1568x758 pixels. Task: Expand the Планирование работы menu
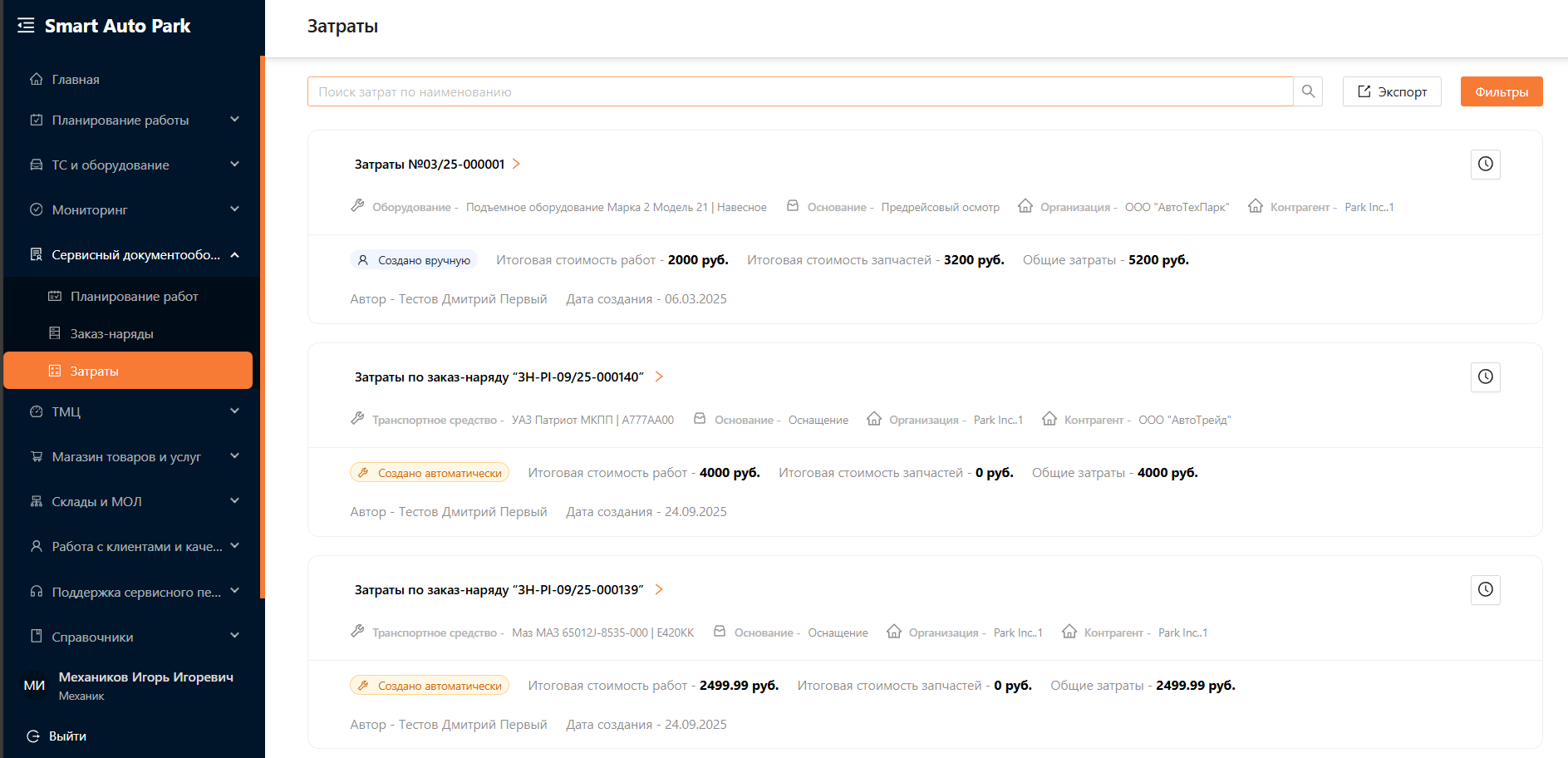click(x=234, y=120)
